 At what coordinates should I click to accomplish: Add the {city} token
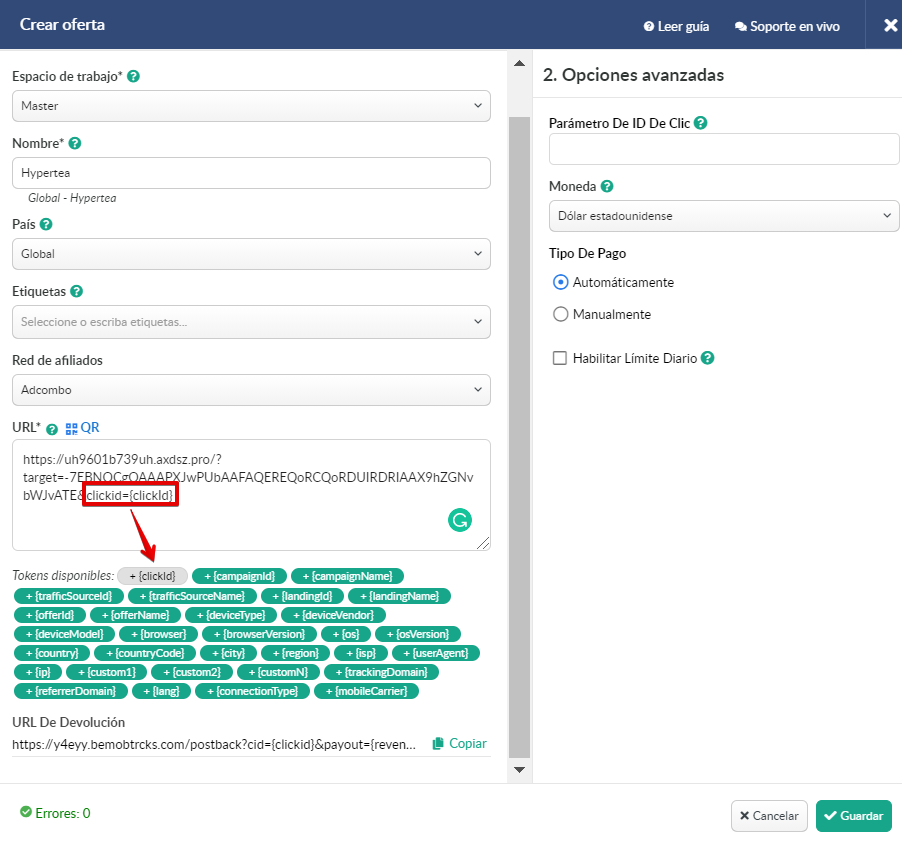(x=228, y=653)
